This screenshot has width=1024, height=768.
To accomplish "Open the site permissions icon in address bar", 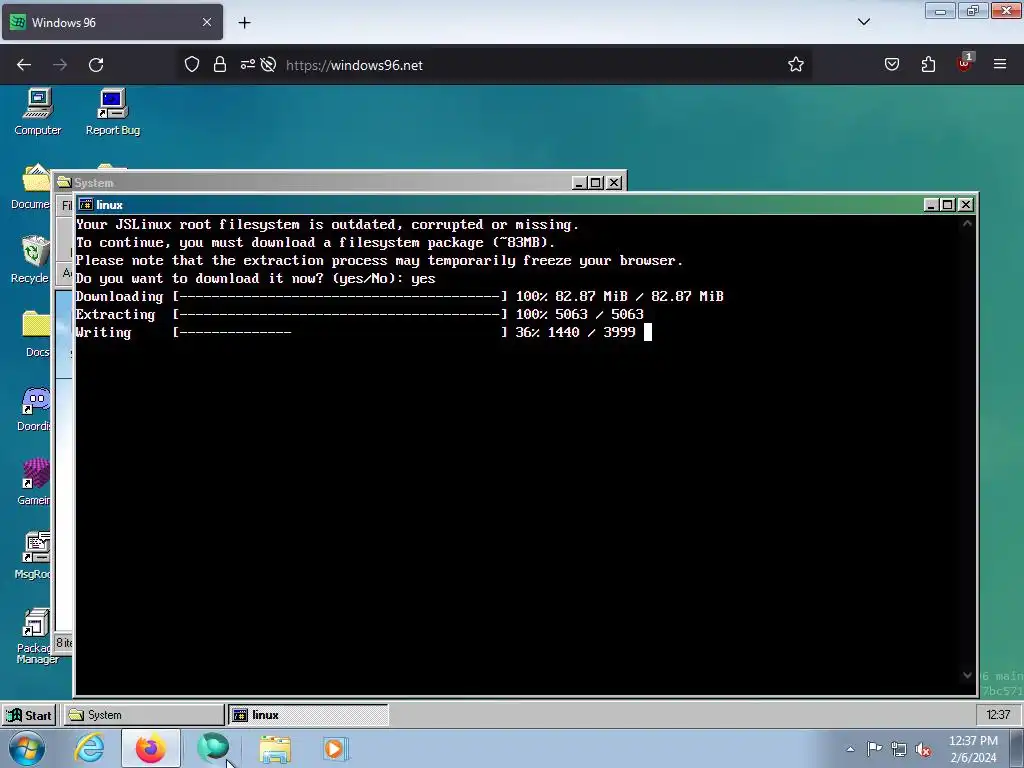I will (248, 65).
